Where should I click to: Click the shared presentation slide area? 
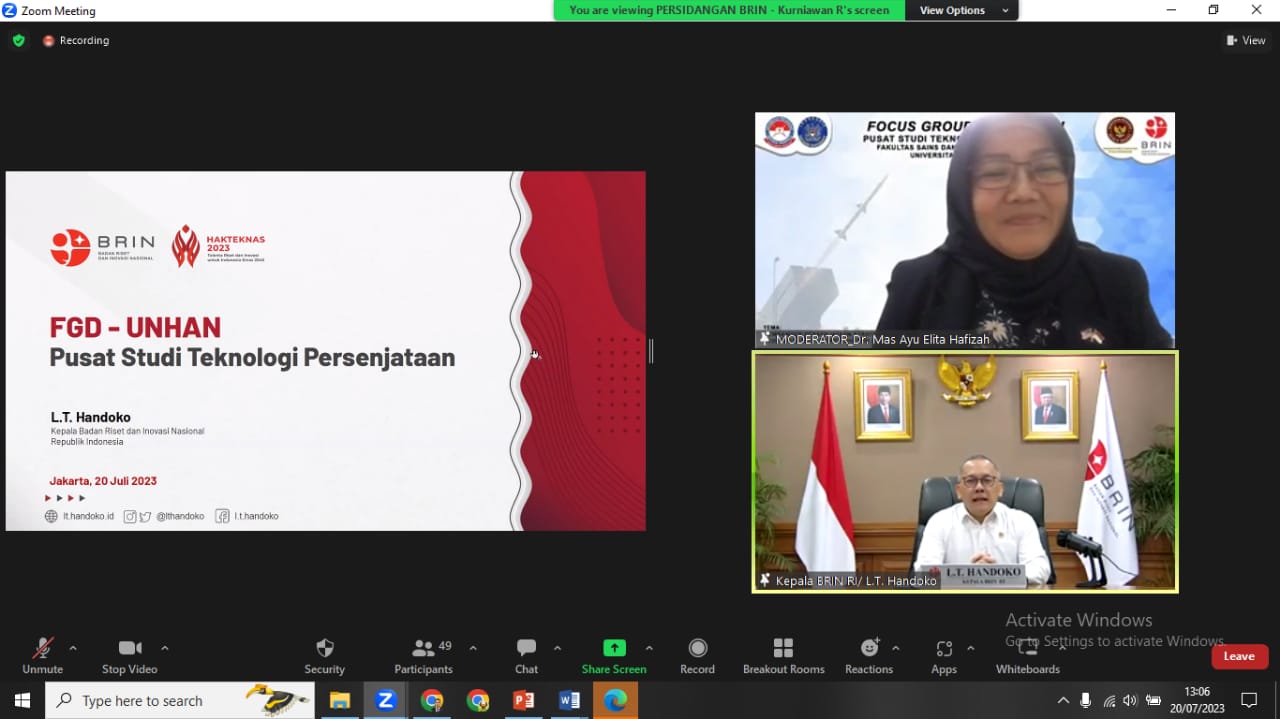[326, 351]
